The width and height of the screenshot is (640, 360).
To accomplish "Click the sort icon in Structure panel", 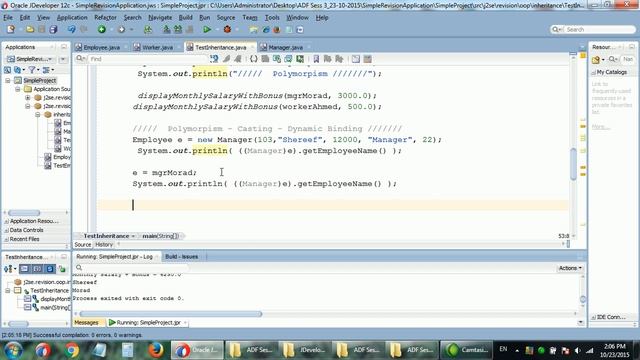I will pyautogui.click(x=8, y=269).
